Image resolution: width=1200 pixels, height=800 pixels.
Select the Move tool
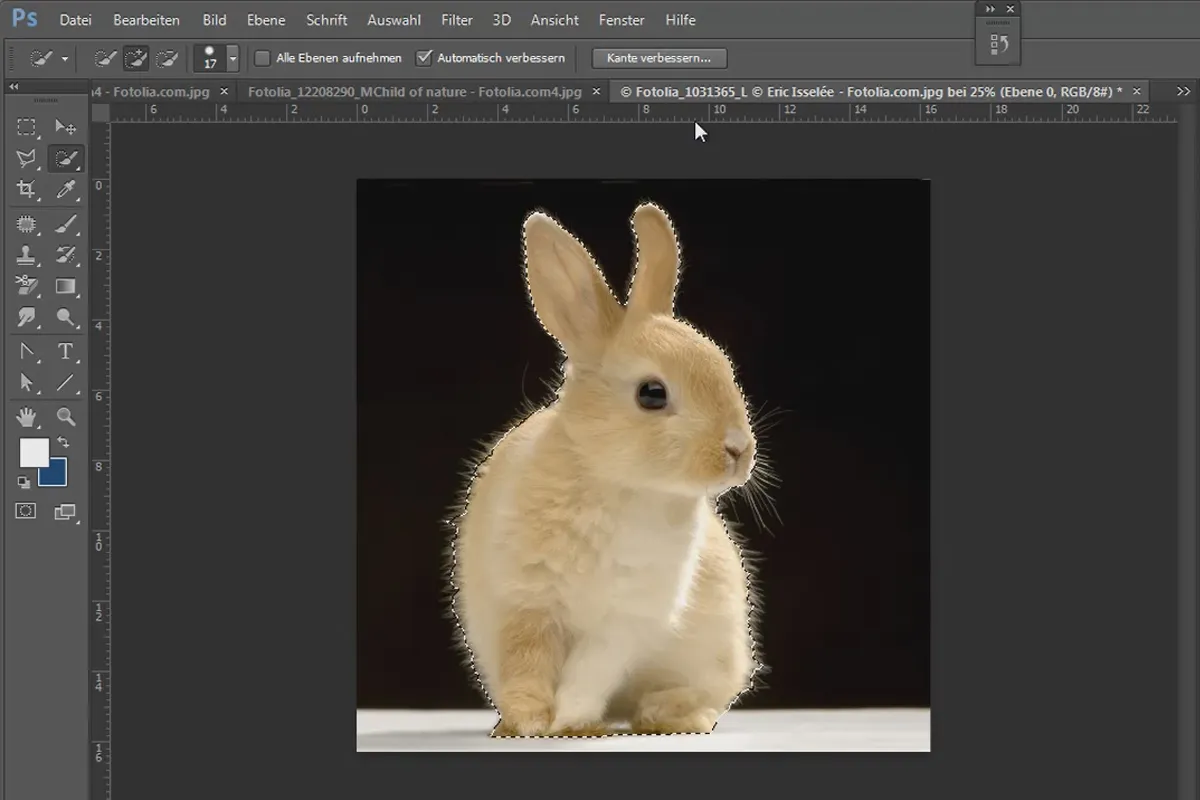(x=66, y=127)
